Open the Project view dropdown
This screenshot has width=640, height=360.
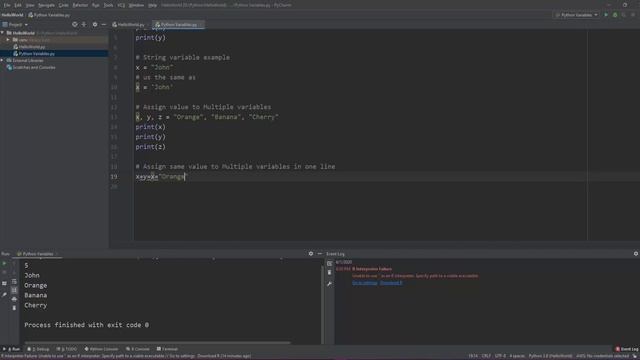pyautogui.click(x=15, y=24)
